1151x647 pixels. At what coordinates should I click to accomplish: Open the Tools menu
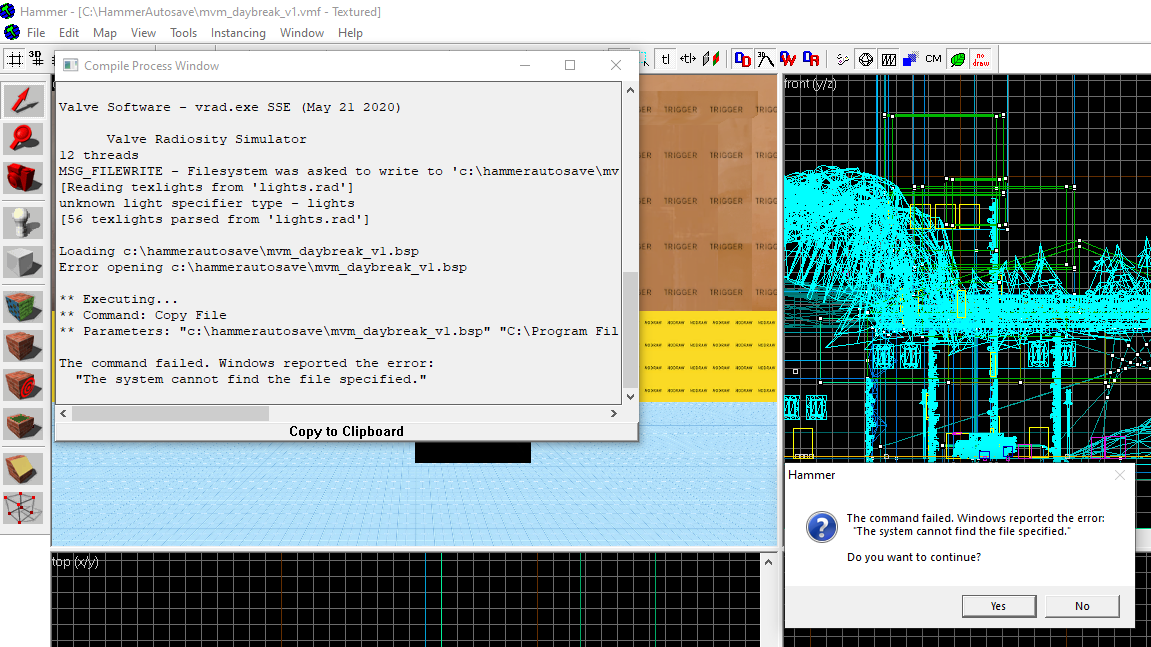[x=184, y=33]
